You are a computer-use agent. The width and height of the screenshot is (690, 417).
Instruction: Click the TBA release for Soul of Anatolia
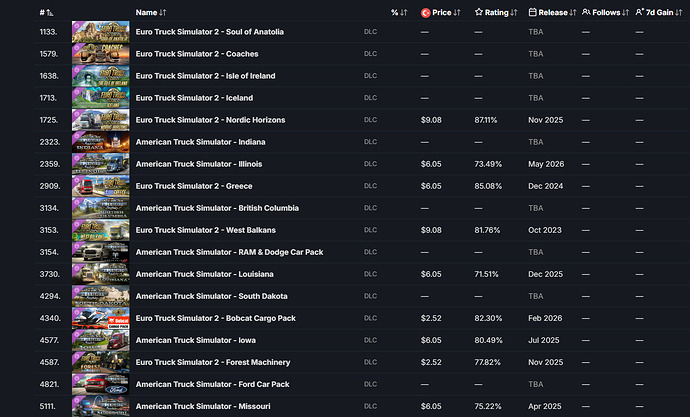pyautogui.click(x=536, y=32)
